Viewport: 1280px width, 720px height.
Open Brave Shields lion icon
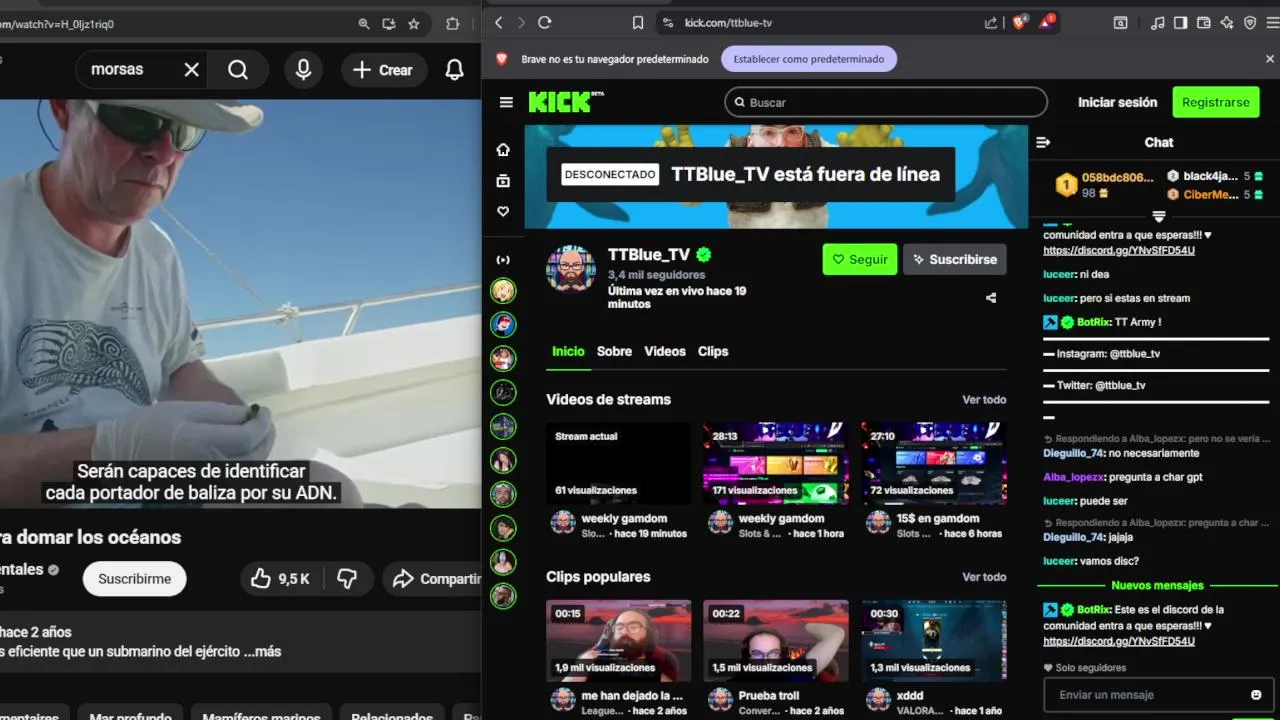pos(1020,22)
